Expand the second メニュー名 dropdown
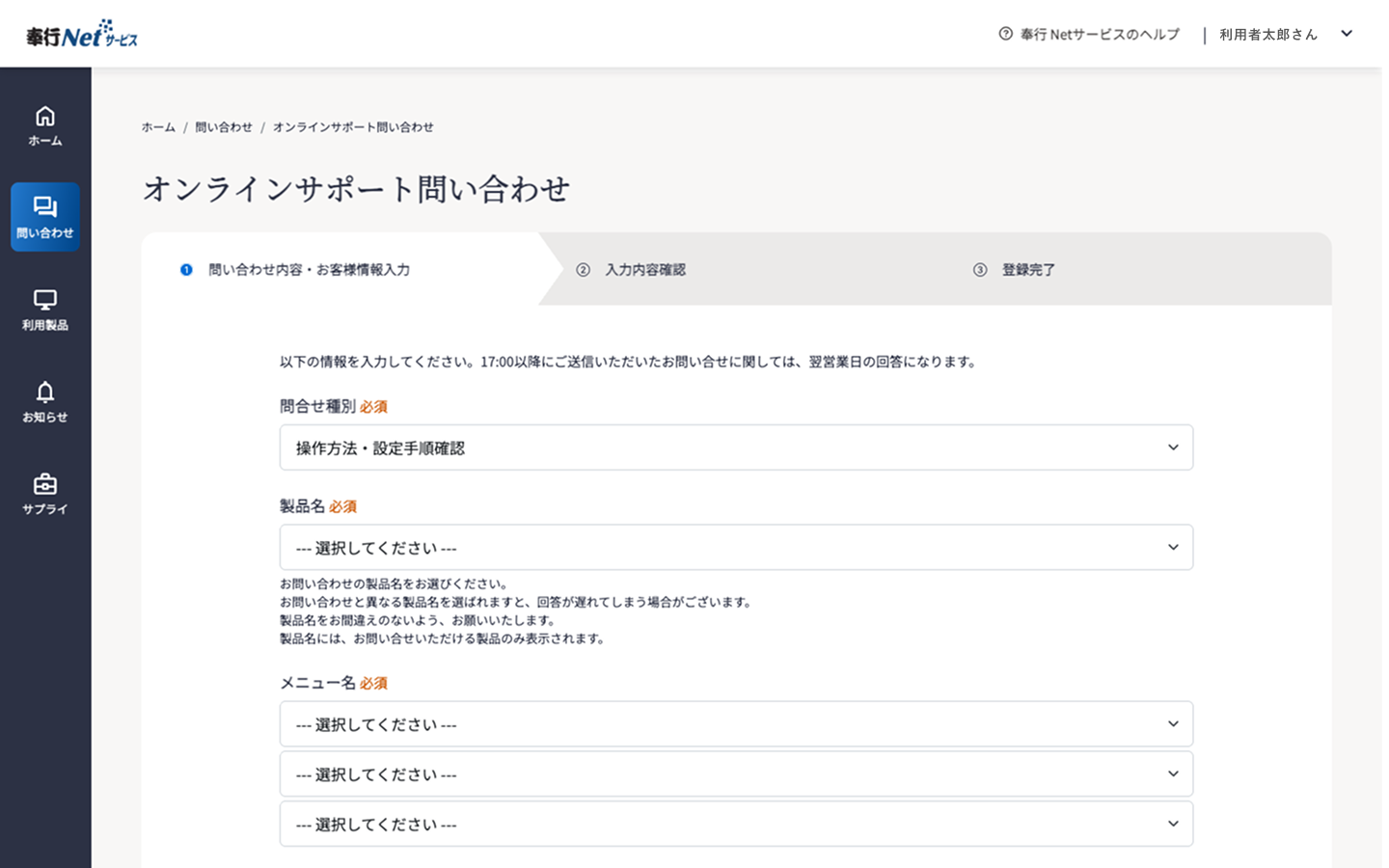Screen dimensions: 1389x868 [735, 774]
